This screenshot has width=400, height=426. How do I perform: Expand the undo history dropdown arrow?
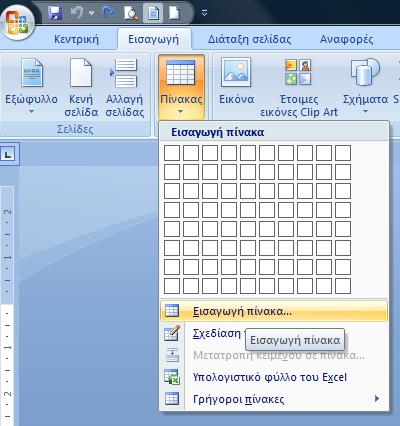[x=91, y=13]
